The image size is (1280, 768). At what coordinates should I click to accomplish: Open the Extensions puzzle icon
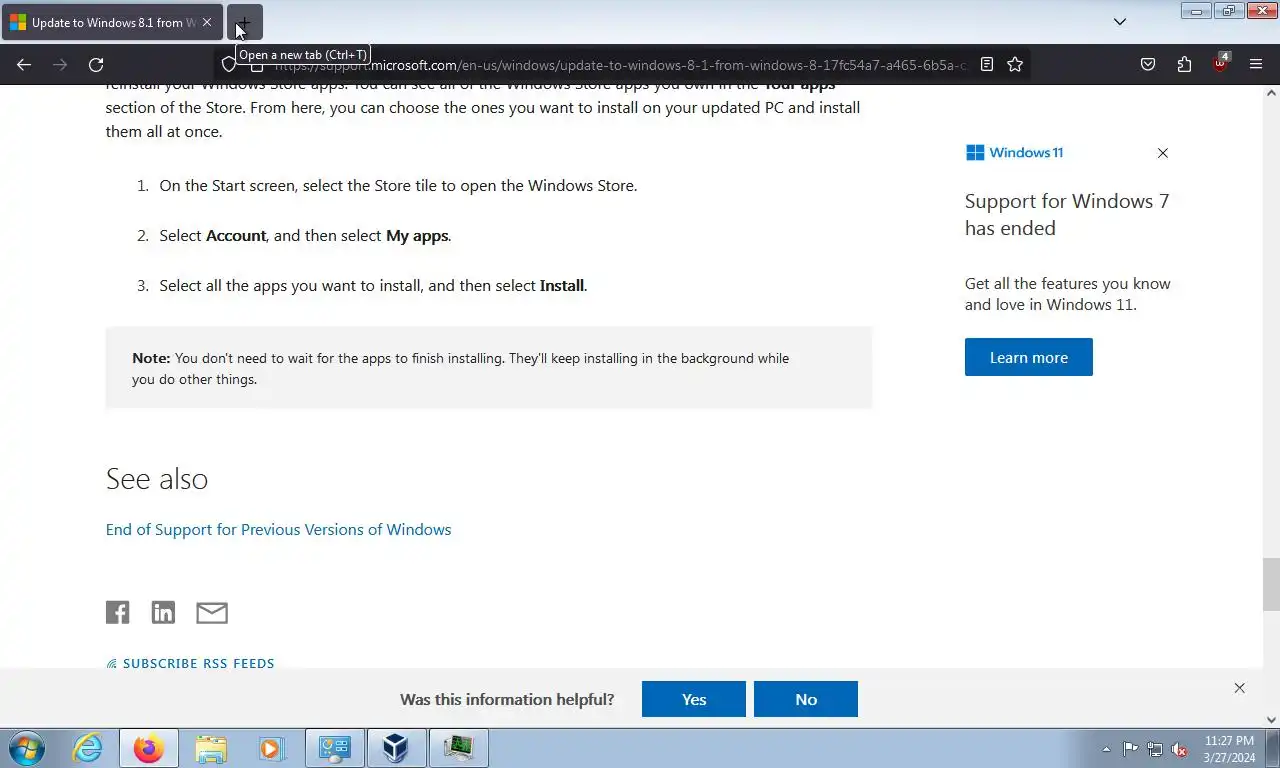coord(1184,64)
